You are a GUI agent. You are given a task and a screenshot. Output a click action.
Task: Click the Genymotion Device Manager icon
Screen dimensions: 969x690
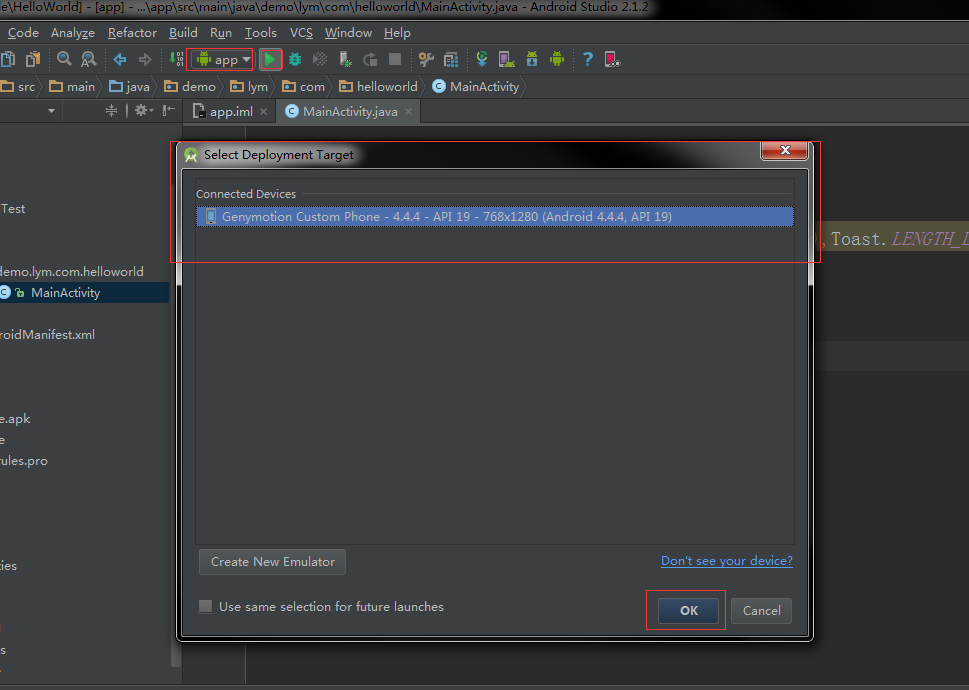click(x=612, y=59)
